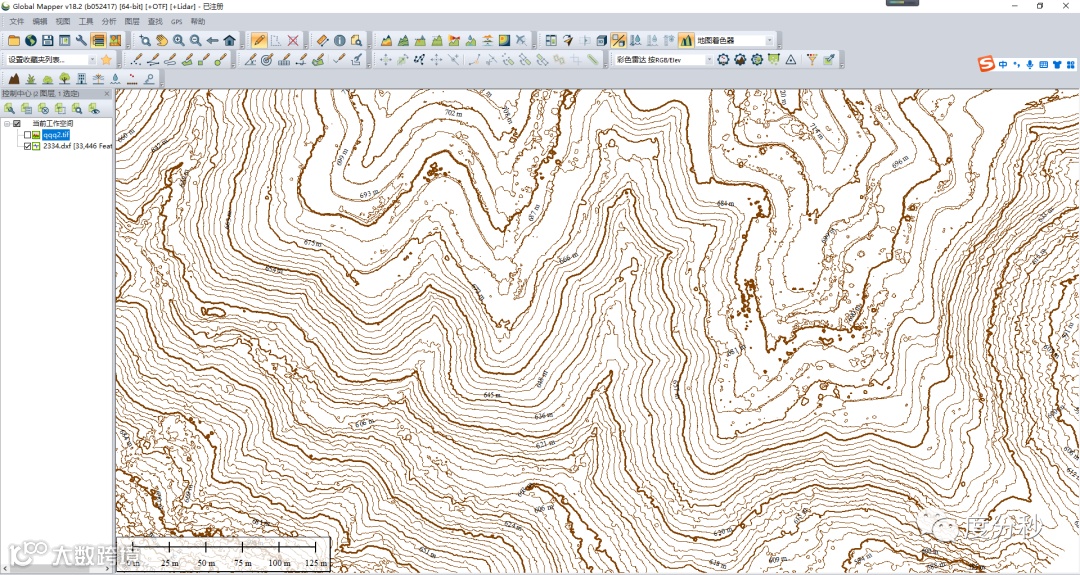The width and height of the screenshot is (1080, 575).
Task: Select the zoom box tool
Action: tap(145, 41)
